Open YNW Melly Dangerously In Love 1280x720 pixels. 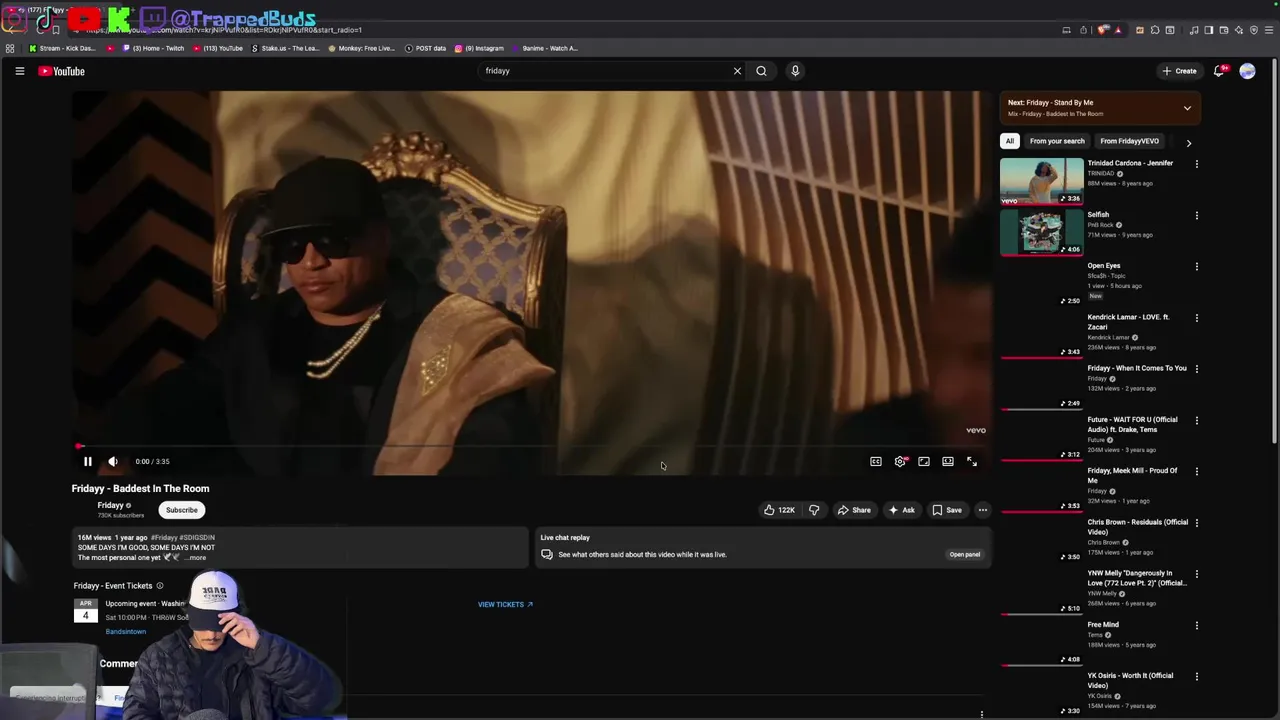click(1138, 578)
